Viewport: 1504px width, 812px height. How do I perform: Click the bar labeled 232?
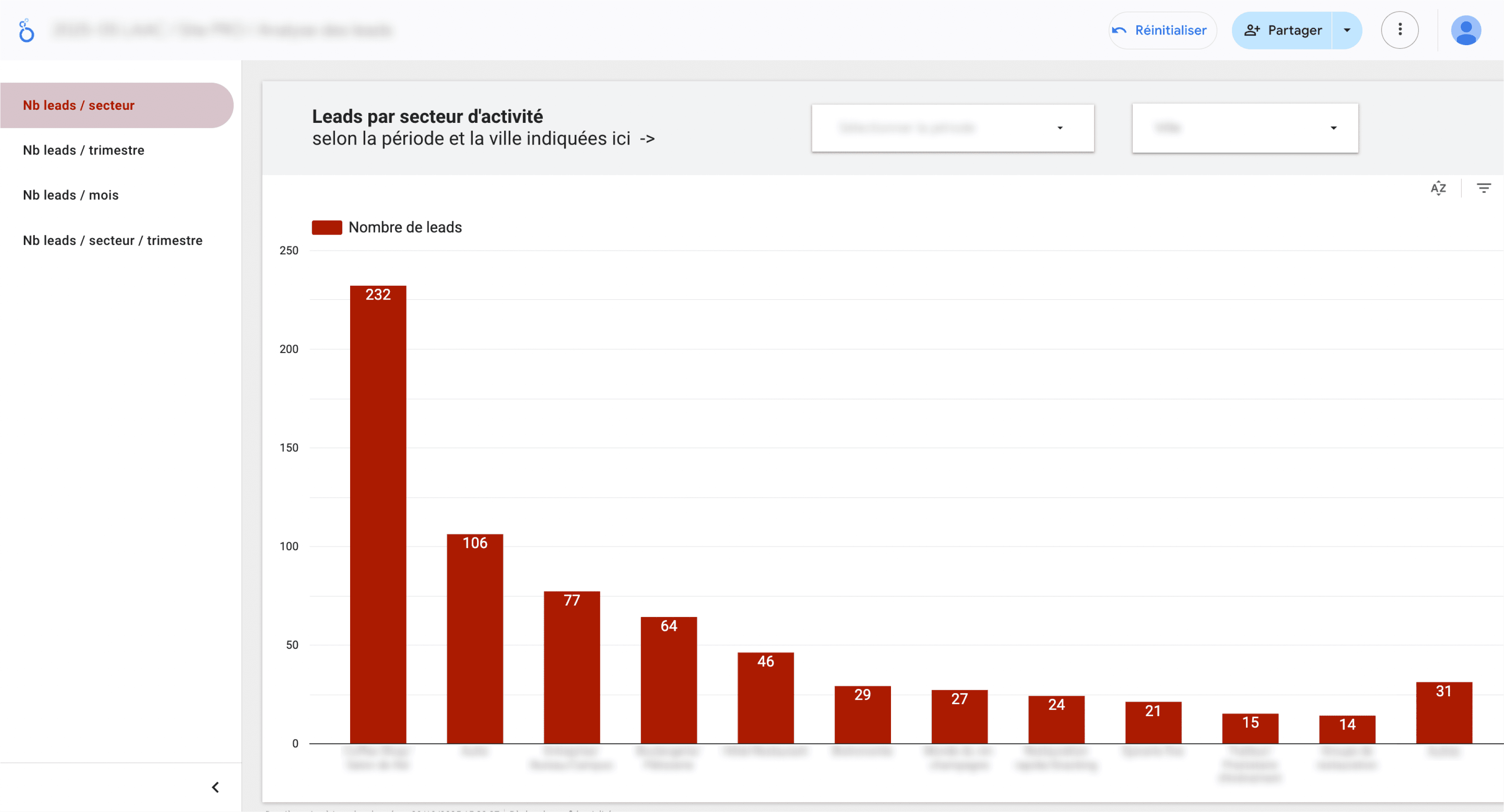tap(378, 513)
